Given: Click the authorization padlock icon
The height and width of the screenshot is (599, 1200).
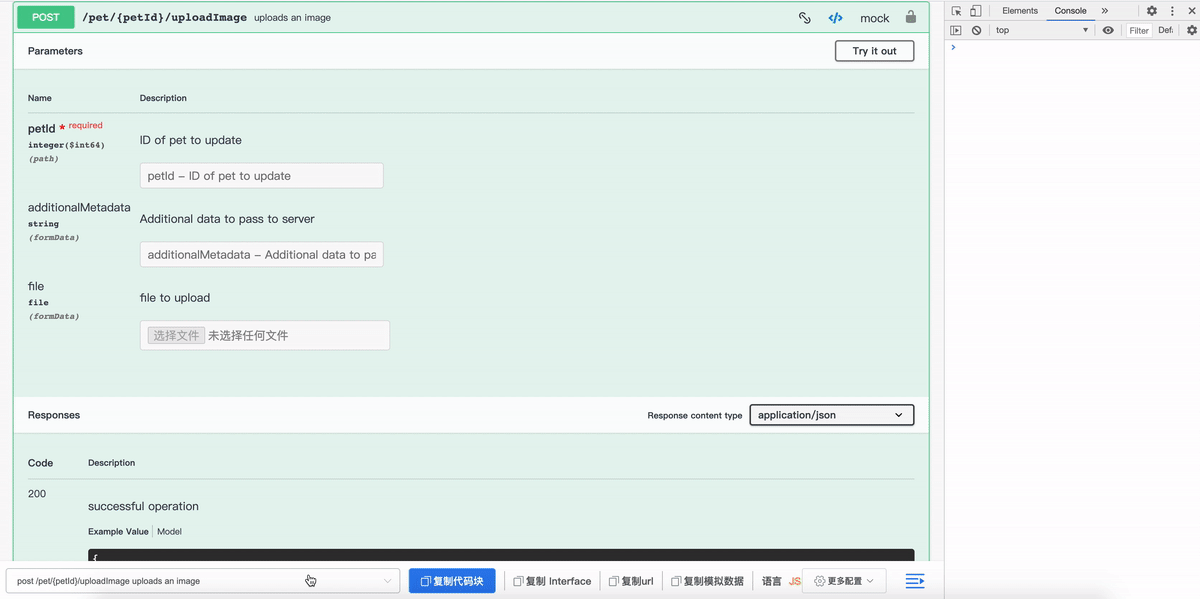Looking at the screenshot, I should click(910, 17).
